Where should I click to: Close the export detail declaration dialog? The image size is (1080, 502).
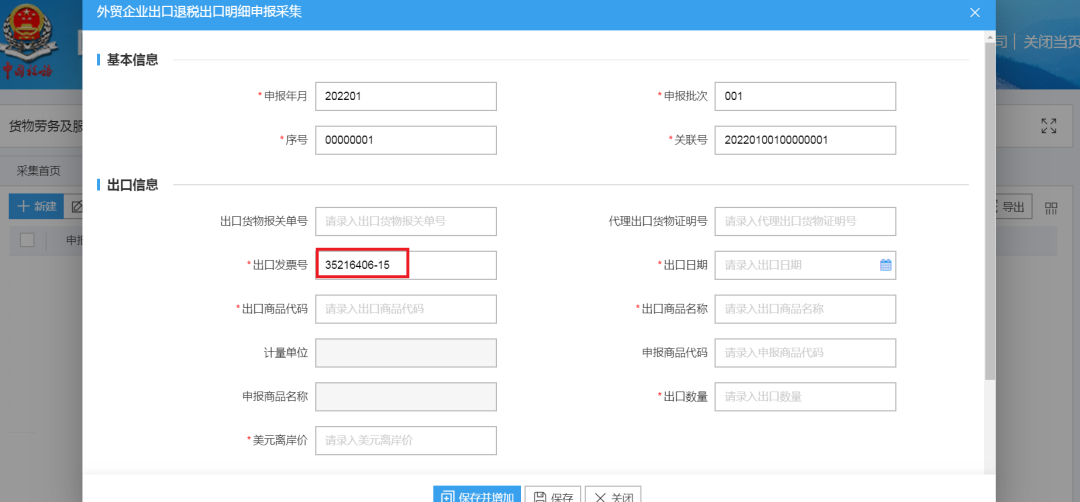(974, 12)
